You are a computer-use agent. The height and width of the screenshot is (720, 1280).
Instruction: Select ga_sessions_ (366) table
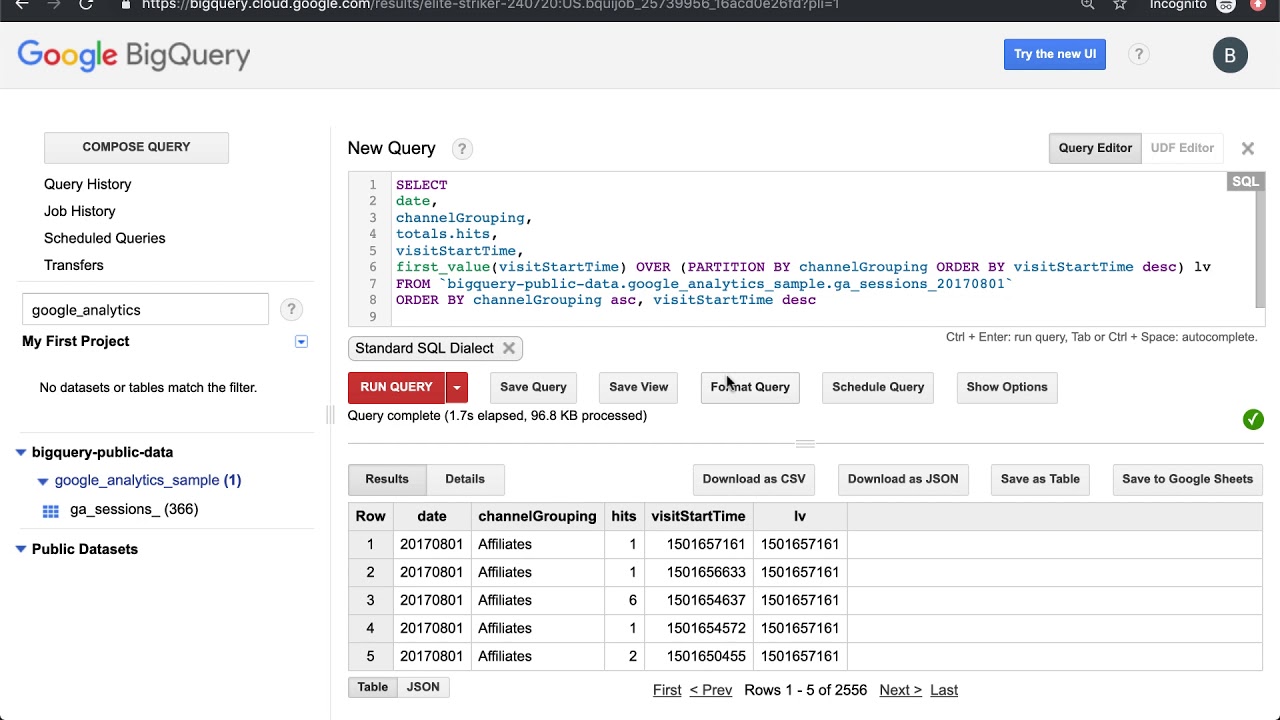[134, 510]
